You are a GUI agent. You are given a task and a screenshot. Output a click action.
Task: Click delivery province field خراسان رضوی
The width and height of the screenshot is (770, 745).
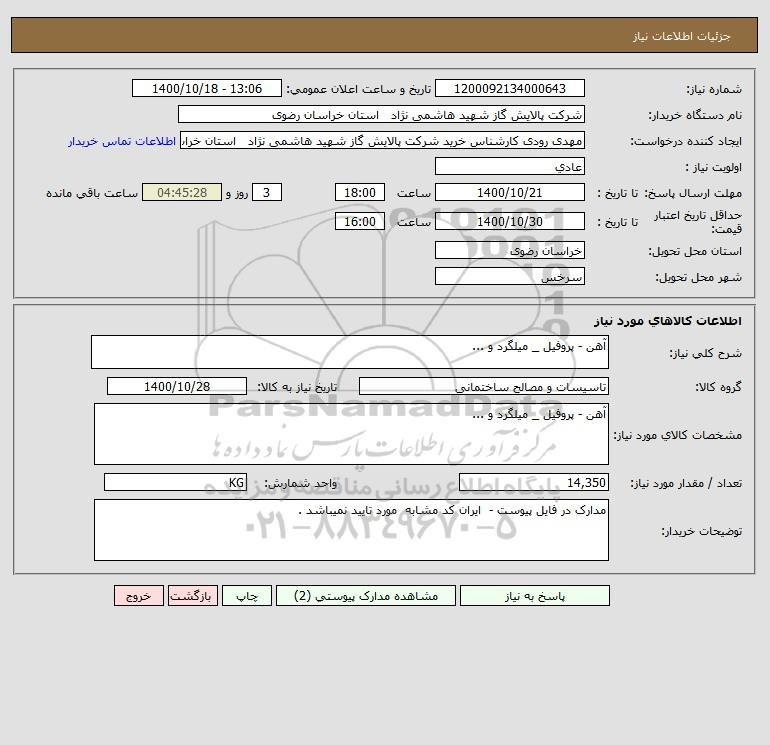click(510, 250)
